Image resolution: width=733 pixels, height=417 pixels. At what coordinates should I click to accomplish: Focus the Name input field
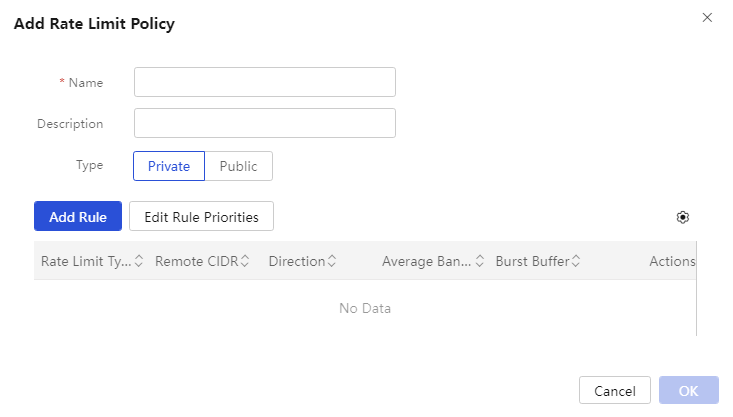[265, 82]
